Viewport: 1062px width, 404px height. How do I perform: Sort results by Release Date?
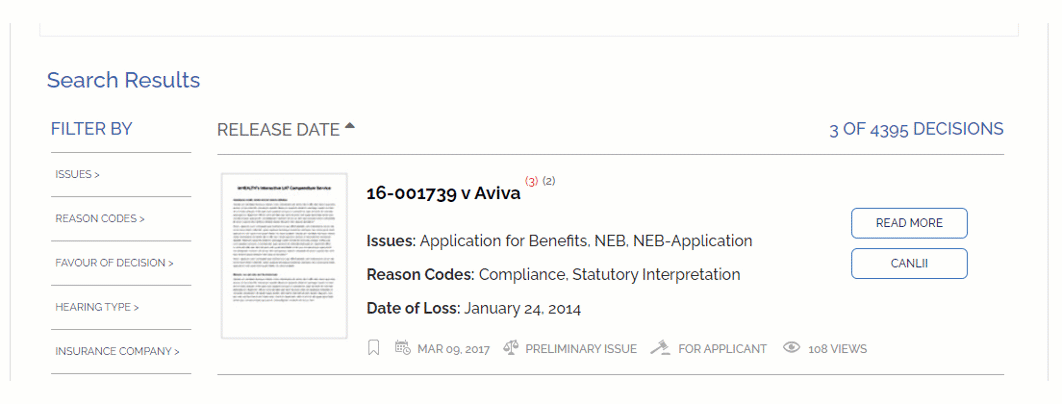point(278,129)
